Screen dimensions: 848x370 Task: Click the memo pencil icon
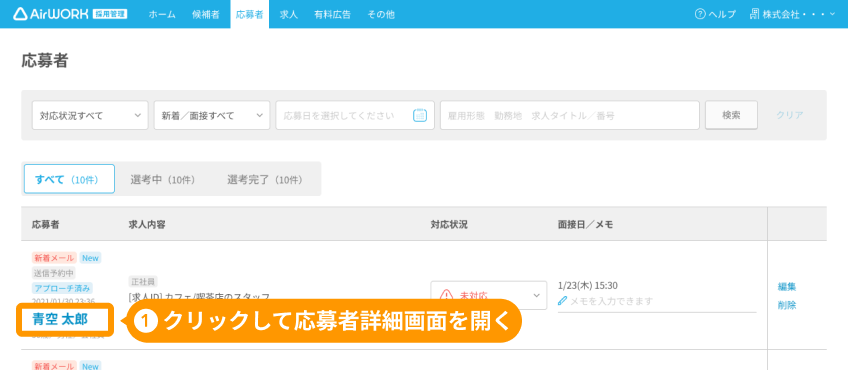point(562,301)
